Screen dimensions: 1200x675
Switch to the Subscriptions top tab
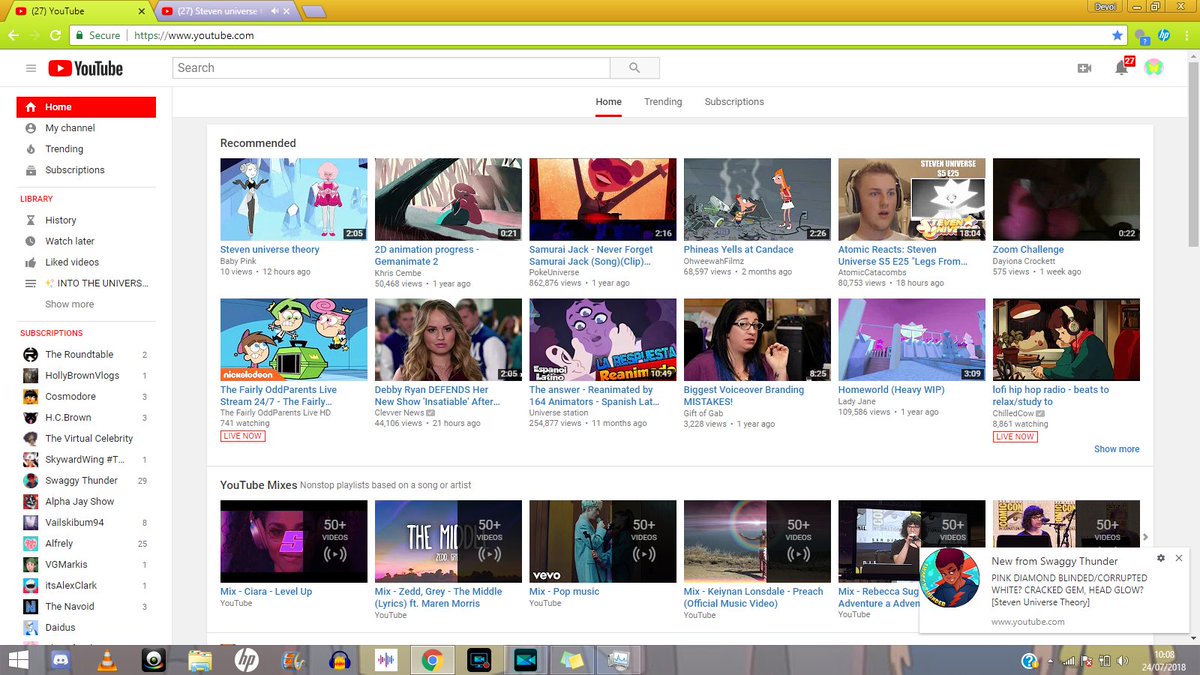(734, 102)
